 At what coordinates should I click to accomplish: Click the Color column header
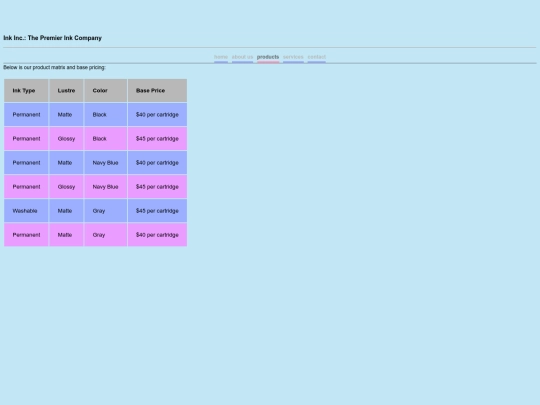[105, 91]
